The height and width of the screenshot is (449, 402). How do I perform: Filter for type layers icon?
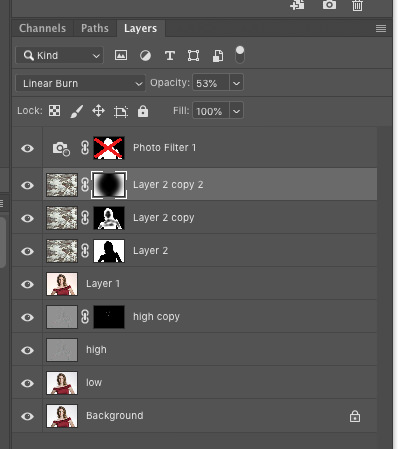pyautogui.click(x=170, y=55)
